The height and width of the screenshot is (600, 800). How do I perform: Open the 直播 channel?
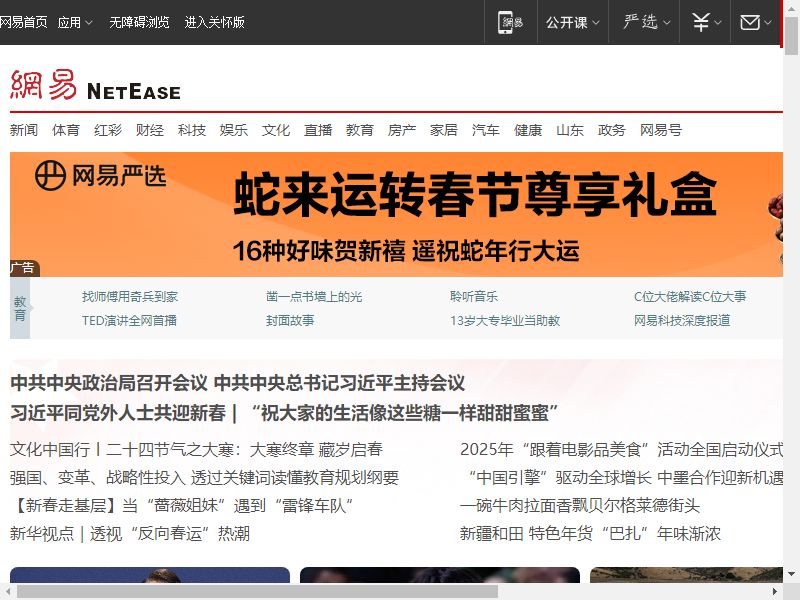pyautogui.click(x=318, y=130)
